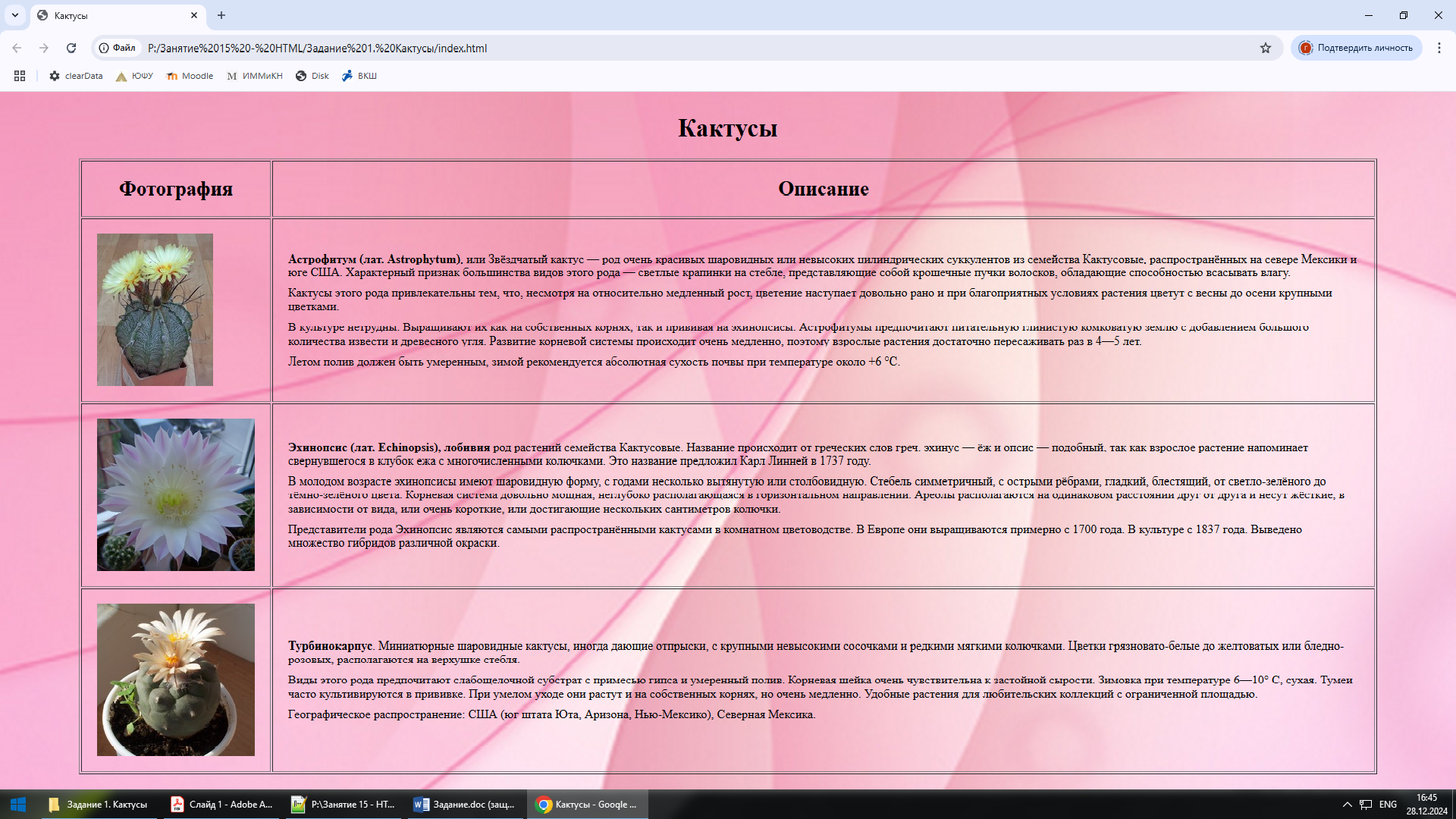The image size is (1456, 819).
Task: Bookmark this page with the star icon
Action: (x=1265, y=48)
